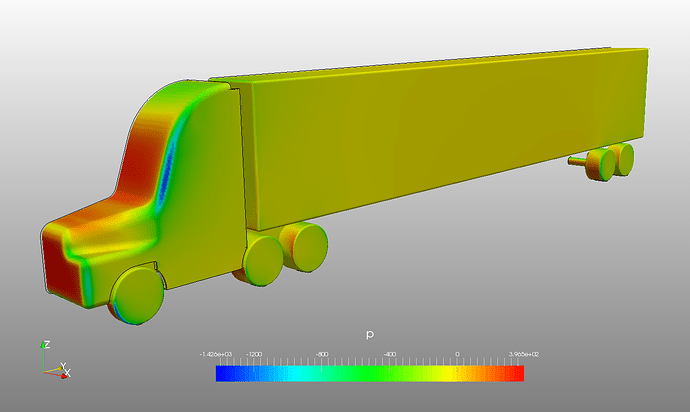Click the '-800' legend tick label
The height and width of the screenshot is (412, 690).
pyautogui.click(x=322, y=354)
